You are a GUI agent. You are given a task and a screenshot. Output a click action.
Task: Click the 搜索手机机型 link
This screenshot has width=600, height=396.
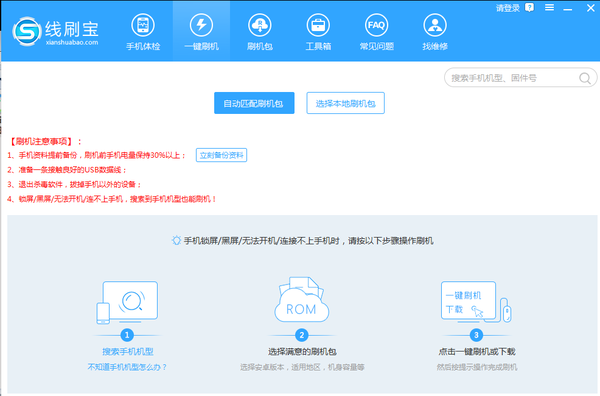pos(127,352)
